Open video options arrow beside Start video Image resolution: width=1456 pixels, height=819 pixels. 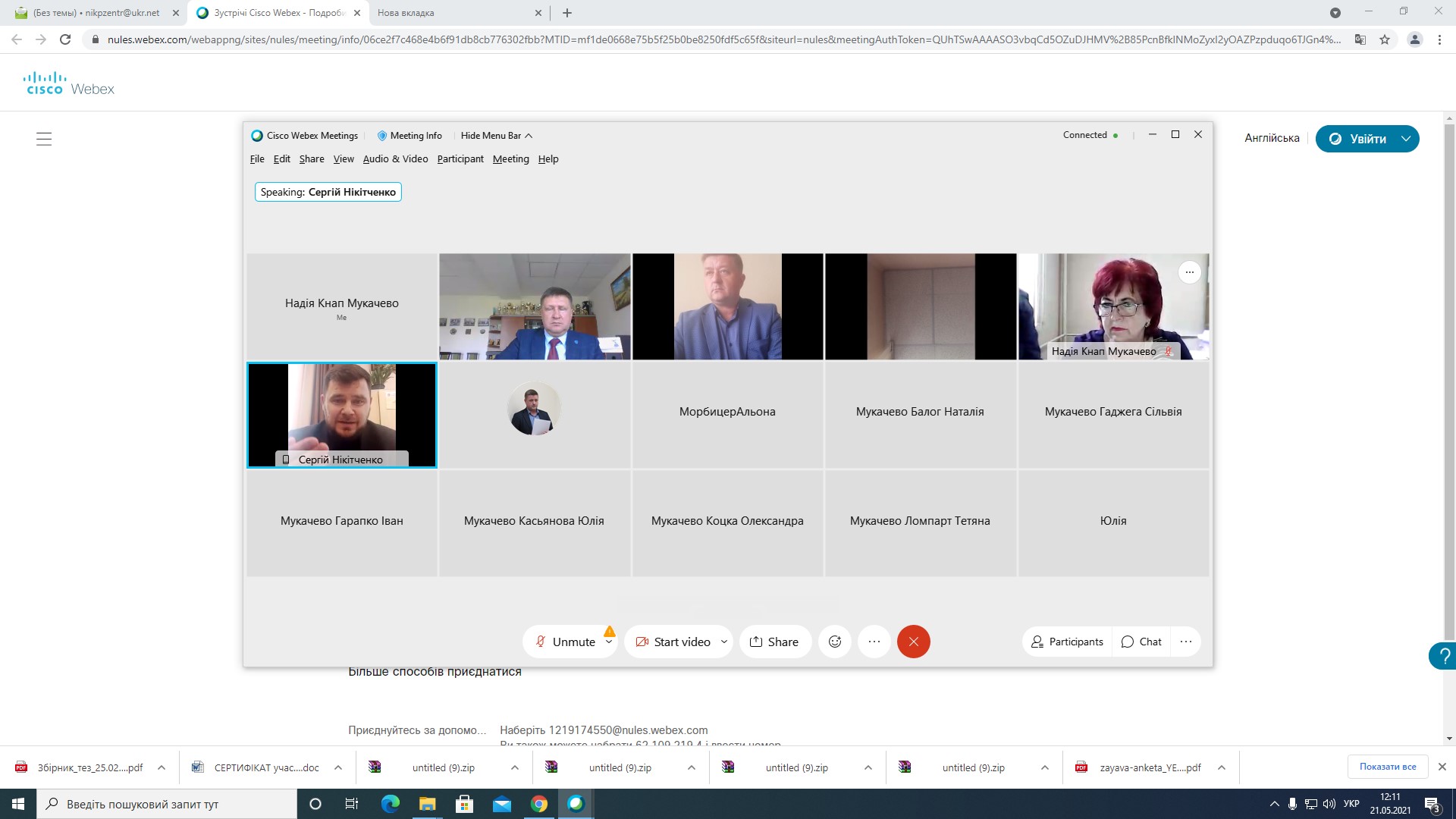coord(724,642)
